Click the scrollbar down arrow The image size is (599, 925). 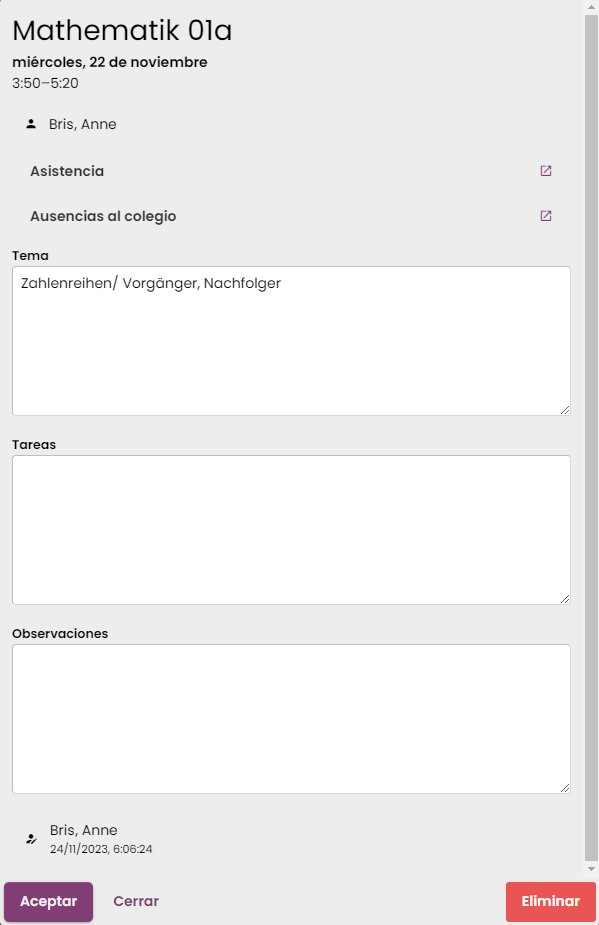click(x=591, y=869)
